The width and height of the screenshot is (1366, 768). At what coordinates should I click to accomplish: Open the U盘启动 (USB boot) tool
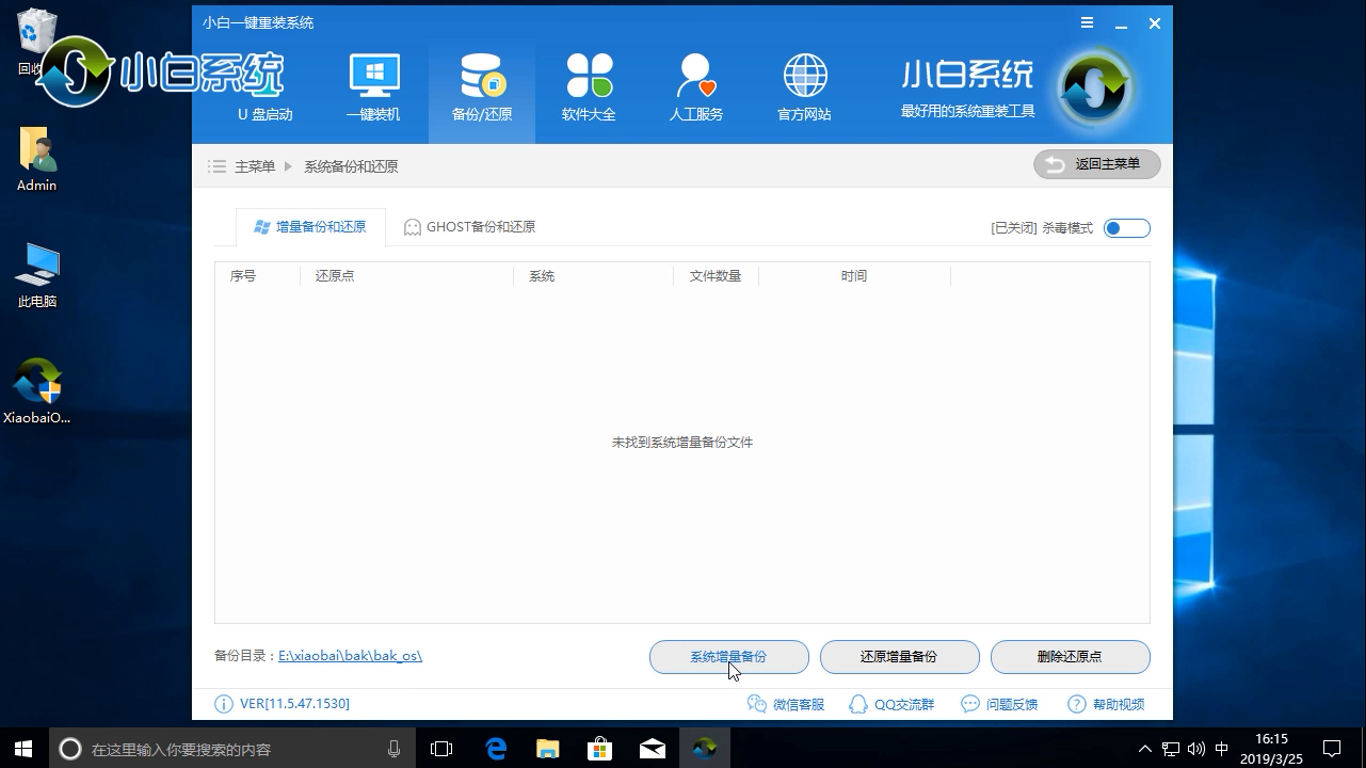(x=265, y=88)
